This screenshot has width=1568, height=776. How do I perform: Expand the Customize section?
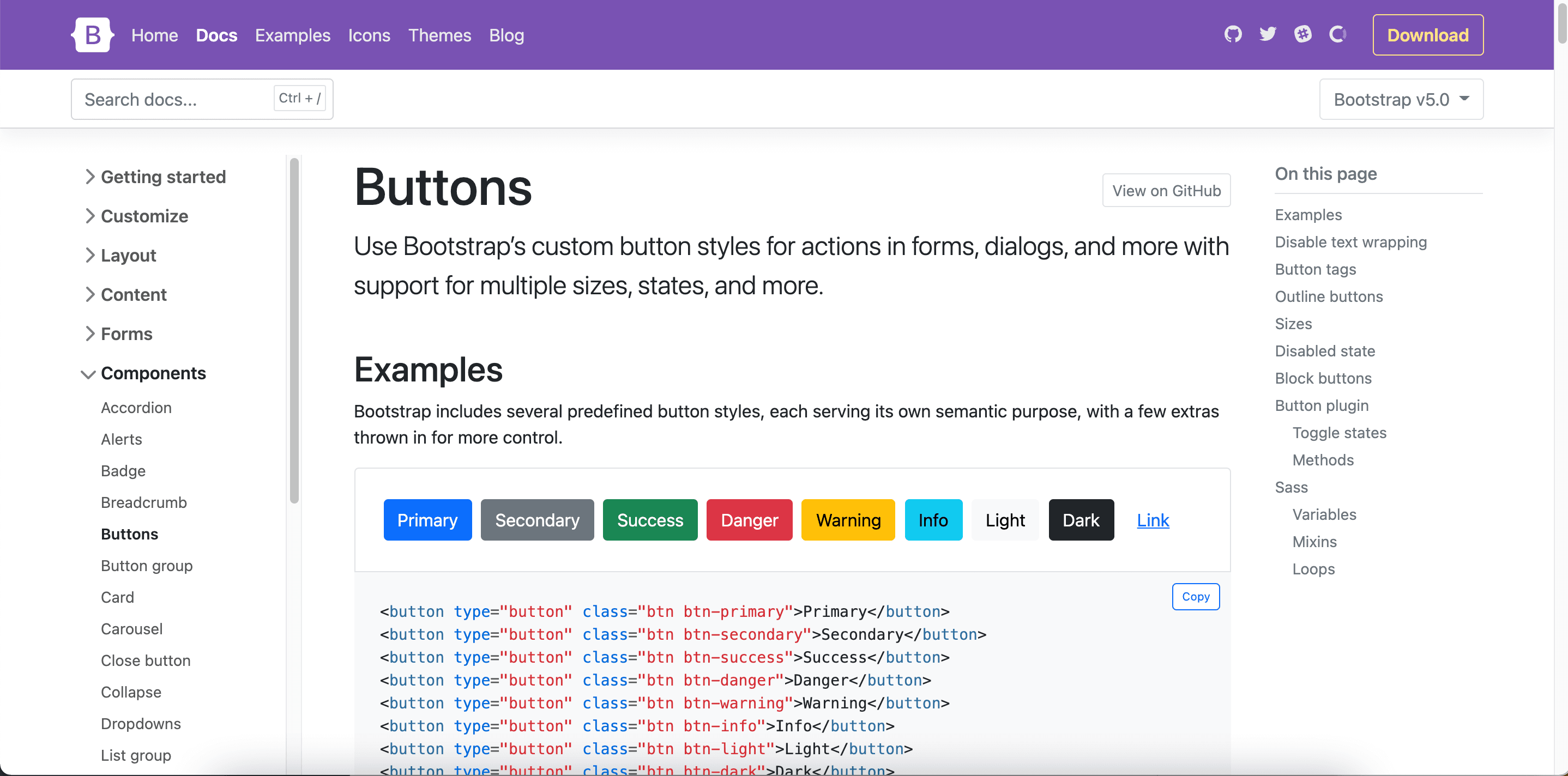point(136,216)
